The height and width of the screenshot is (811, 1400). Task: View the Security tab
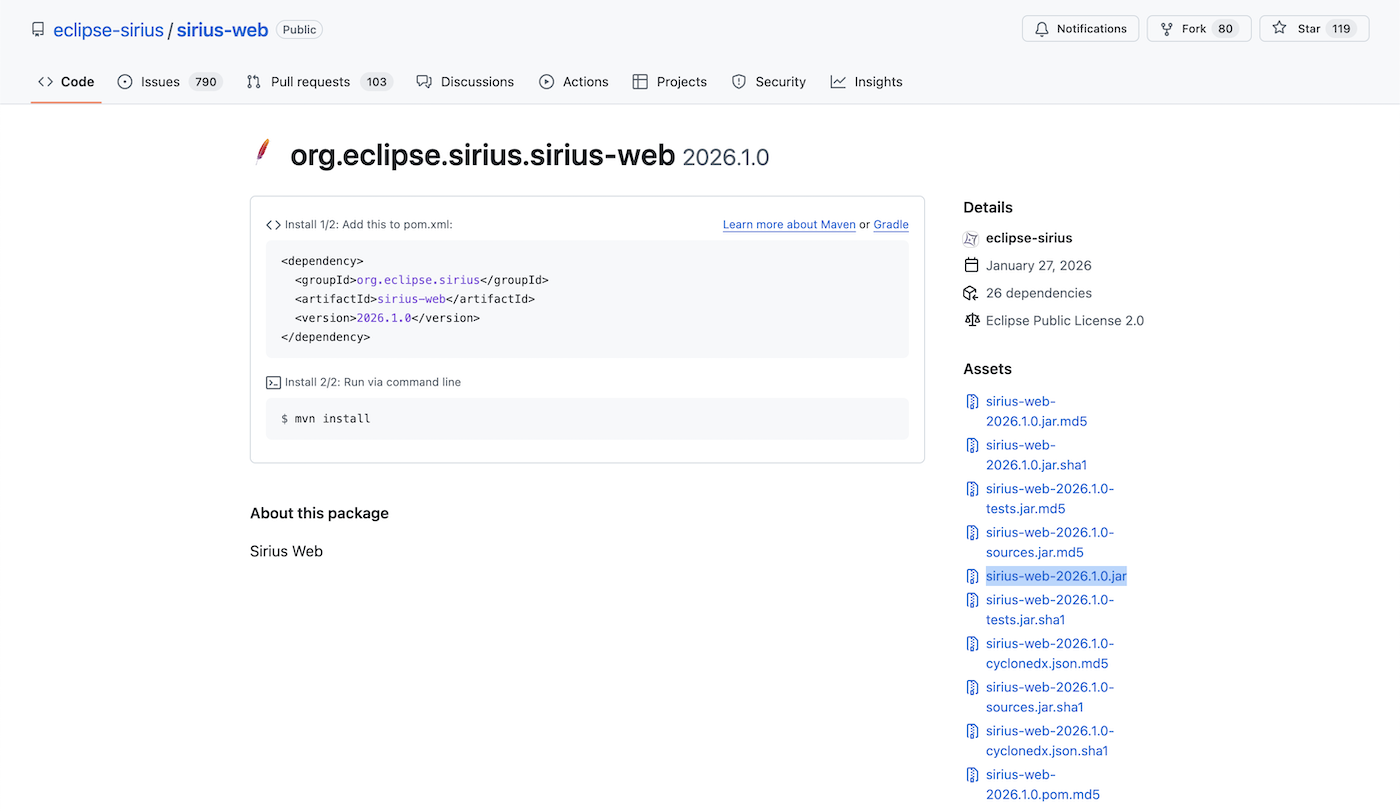[769, 82]
